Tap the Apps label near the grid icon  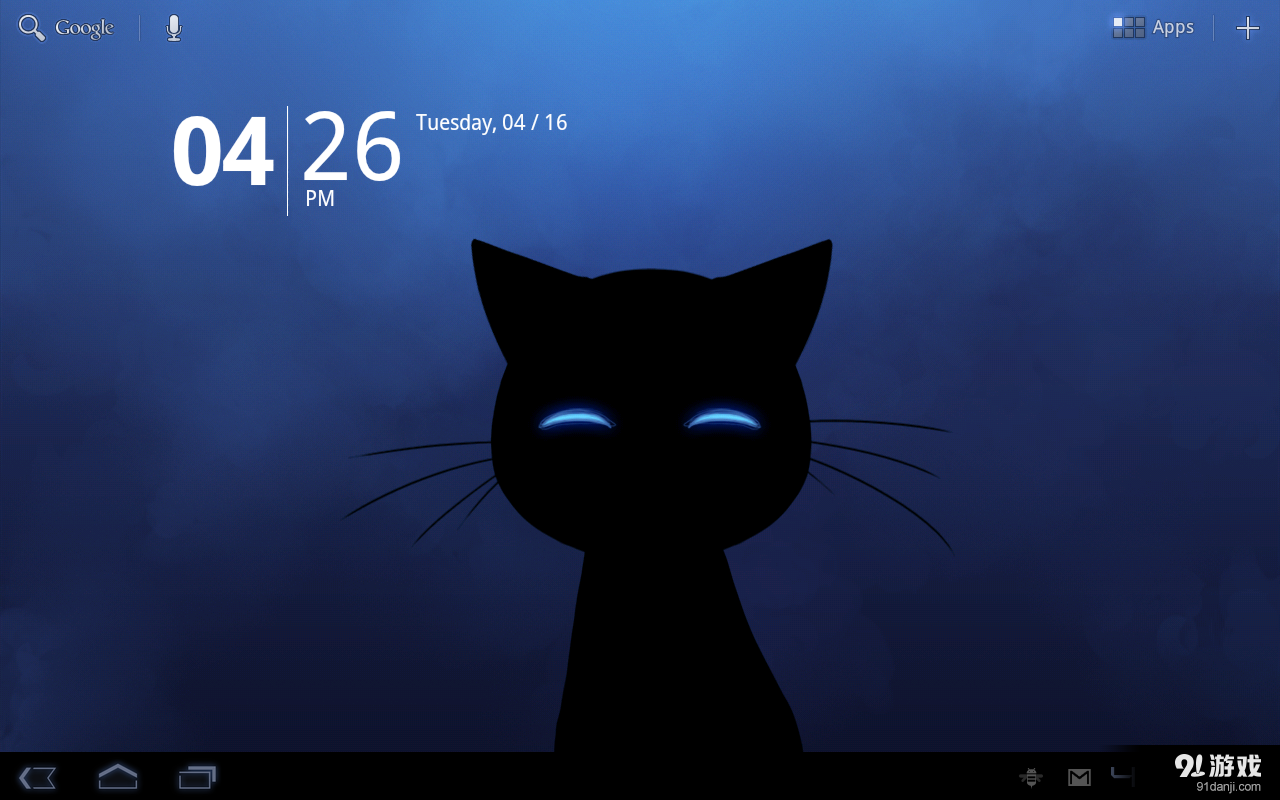click(1172, 27)
